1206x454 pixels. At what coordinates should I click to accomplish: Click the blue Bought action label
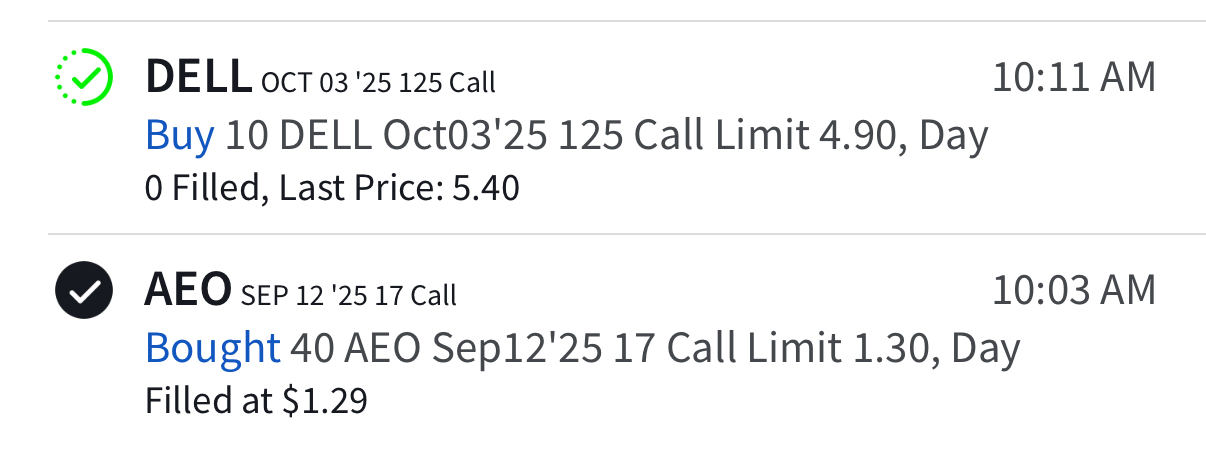click(x=212, y=349)
